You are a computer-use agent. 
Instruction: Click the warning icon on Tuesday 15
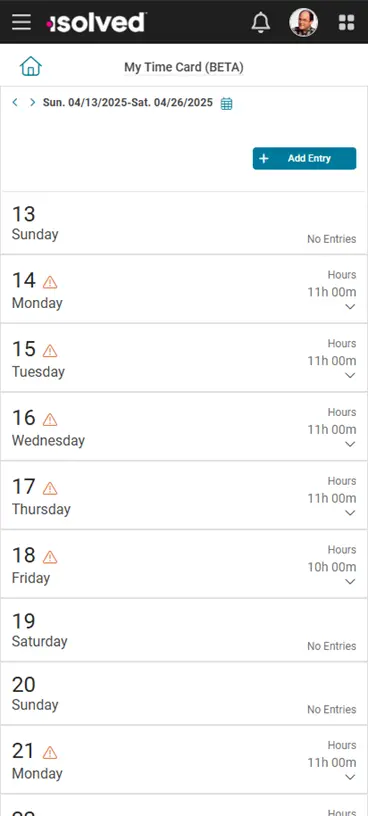coord(50,351)
